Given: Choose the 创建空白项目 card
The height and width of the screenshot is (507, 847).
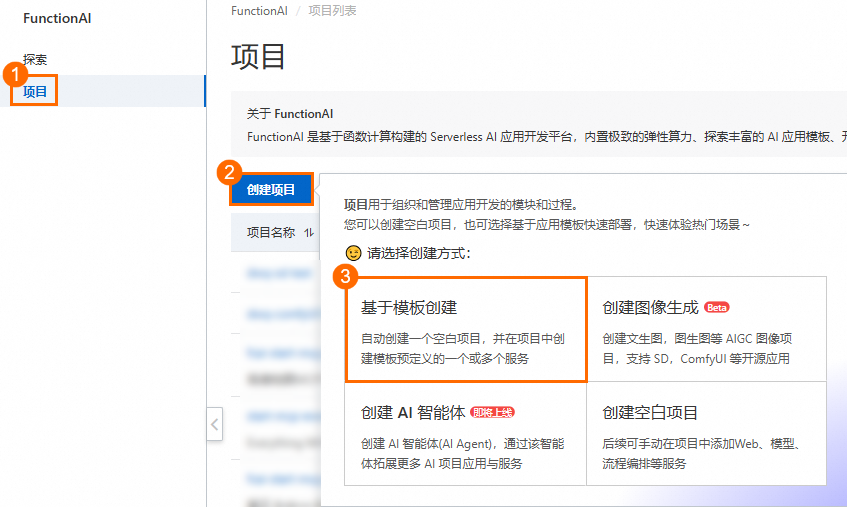Looking at the screenshot, I should (707, 434).
